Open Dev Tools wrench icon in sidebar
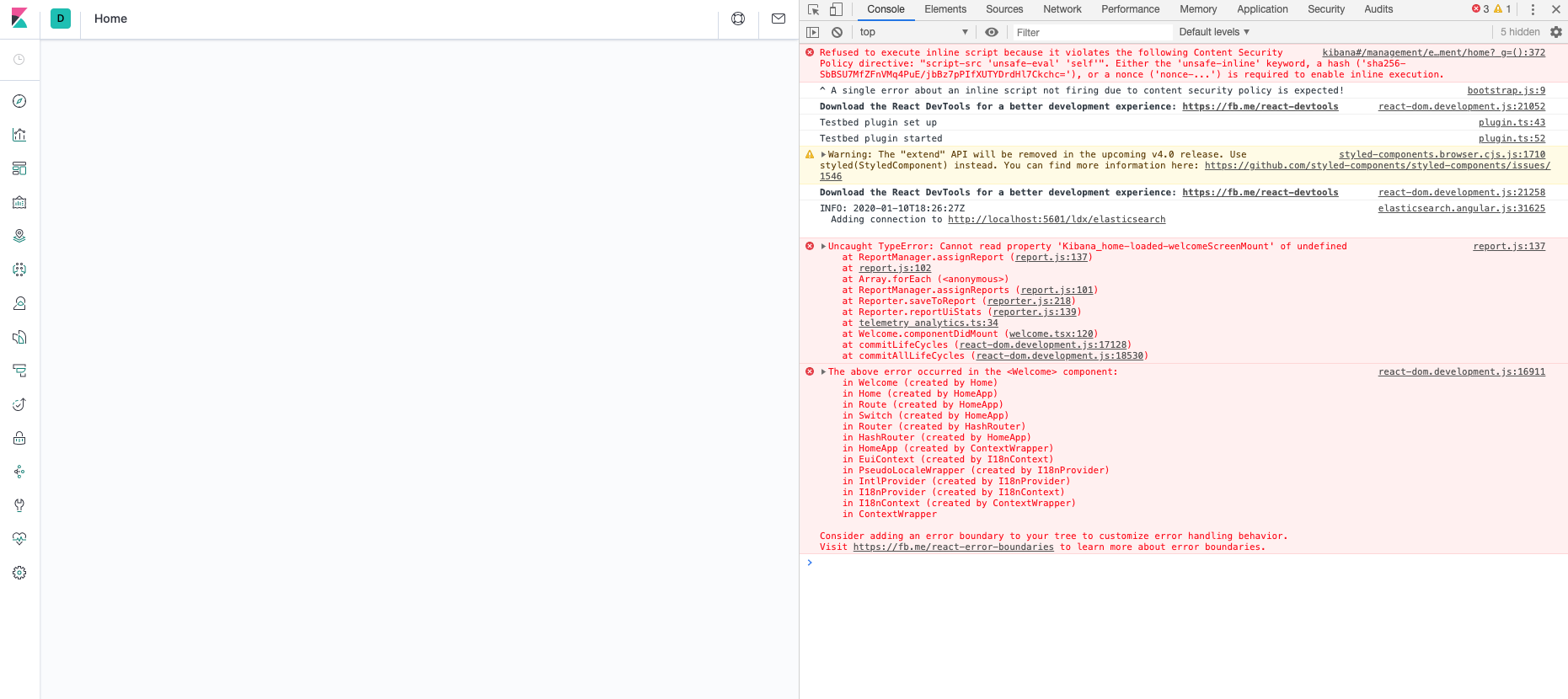Image resolution: width=1568 pixels, height=699 pixels. click(x=19, y=505)
